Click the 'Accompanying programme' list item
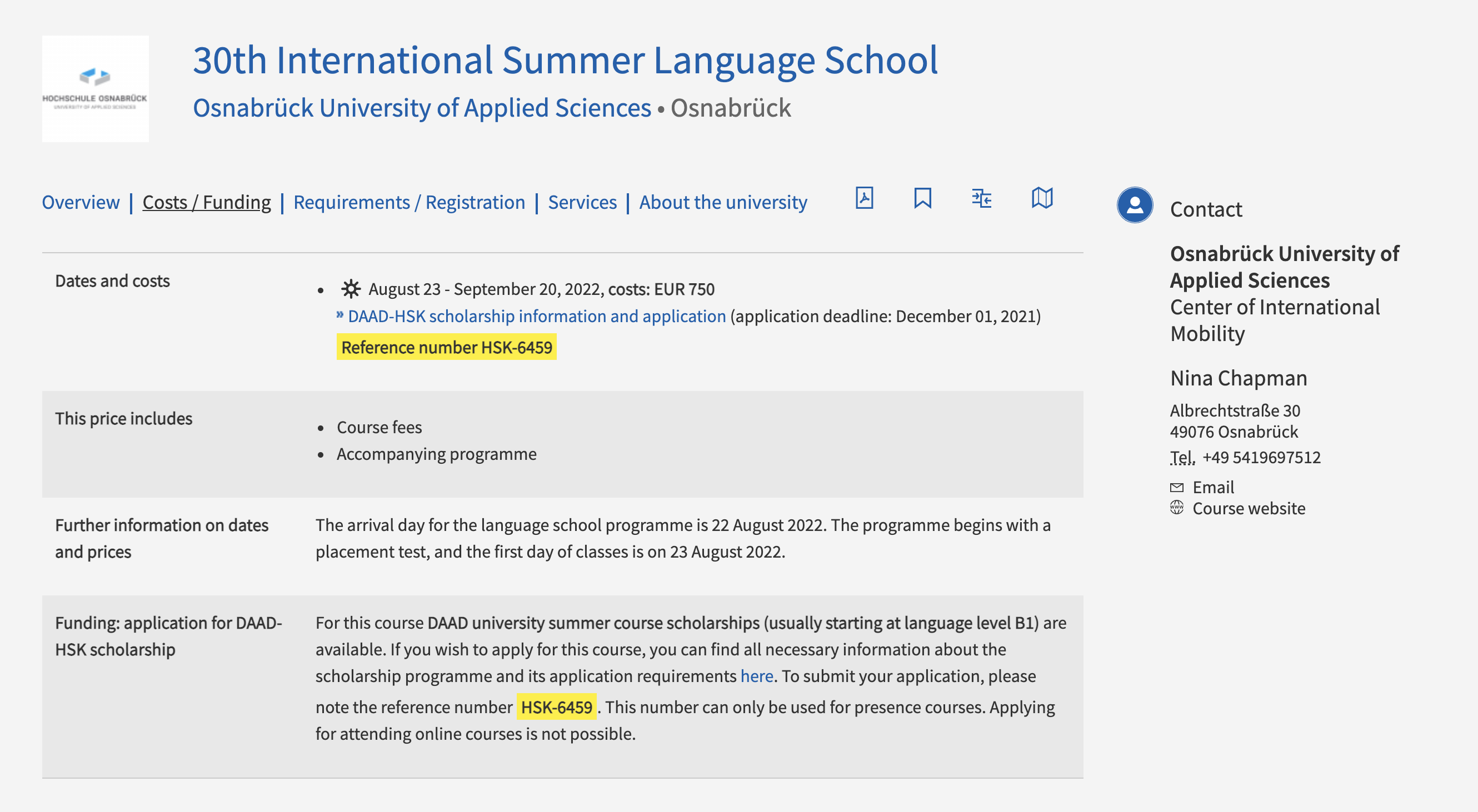The image size is (1478, 812). [x=436, y=454]
